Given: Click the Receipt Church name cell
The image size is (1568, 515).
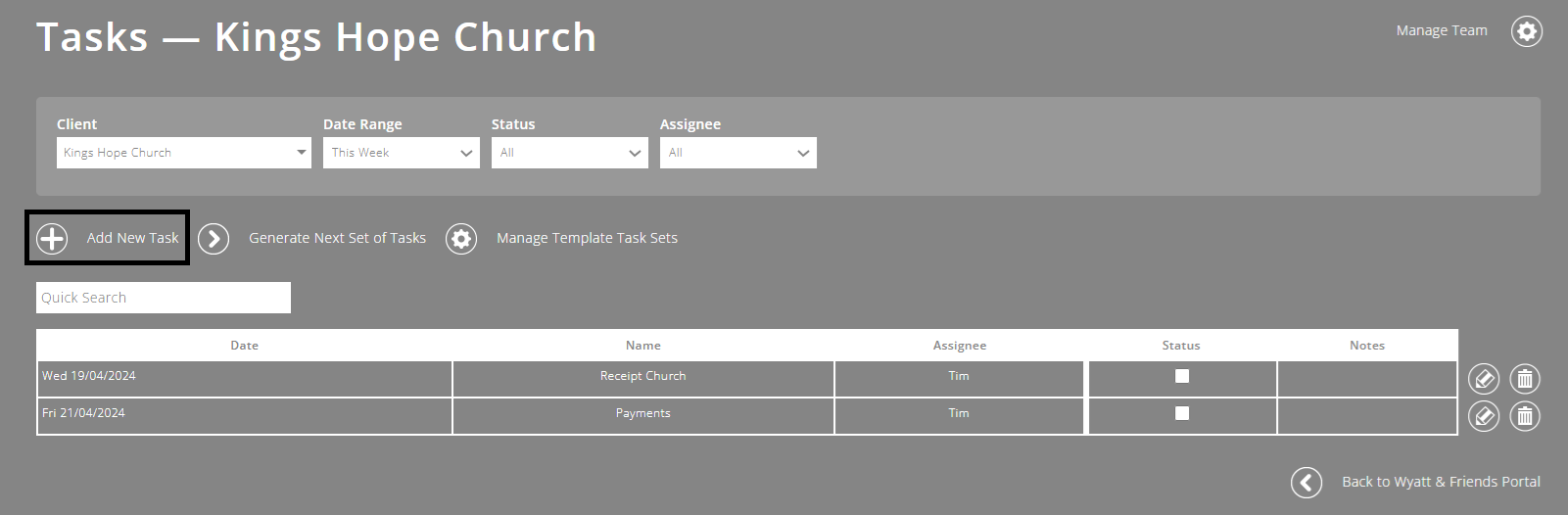Looking at the screenshot, I should [x=643, y=379].
